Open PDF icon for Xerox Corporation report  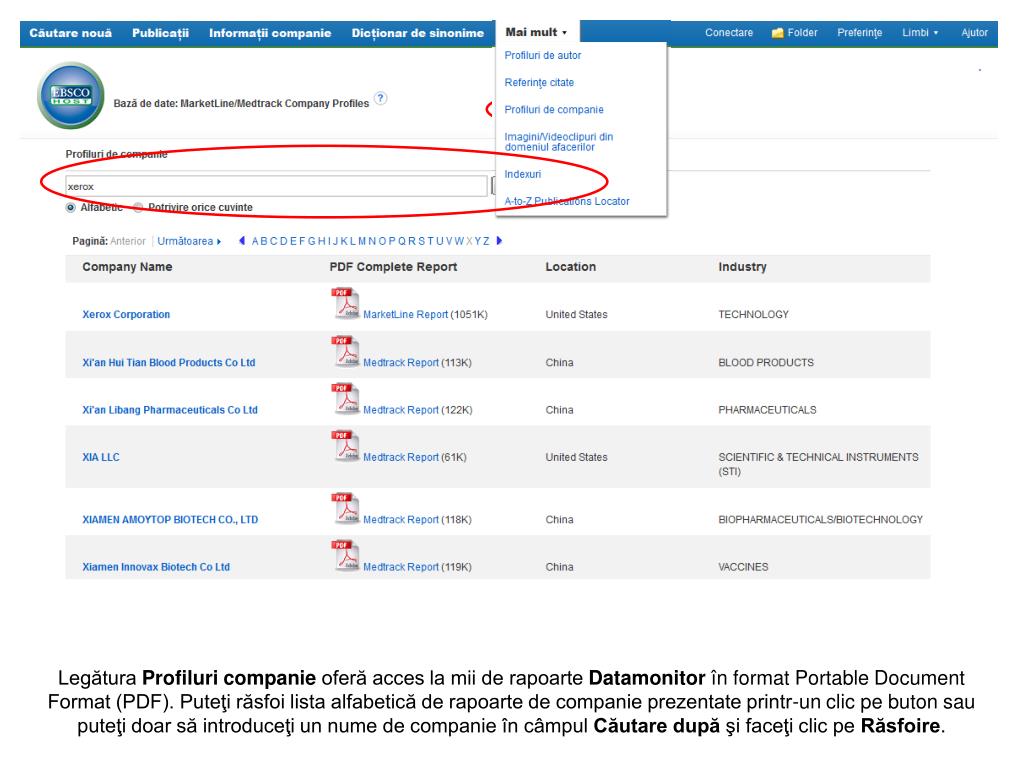coord(345,304)
